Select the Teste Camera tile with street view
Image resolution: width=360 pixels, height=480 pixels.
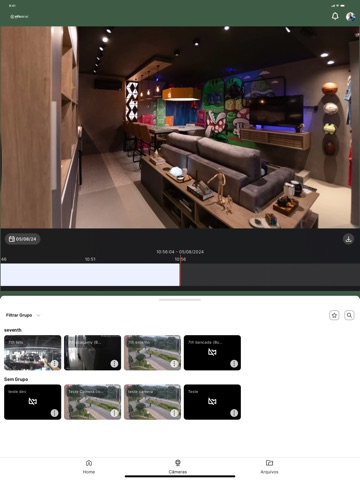click(92, 402)
